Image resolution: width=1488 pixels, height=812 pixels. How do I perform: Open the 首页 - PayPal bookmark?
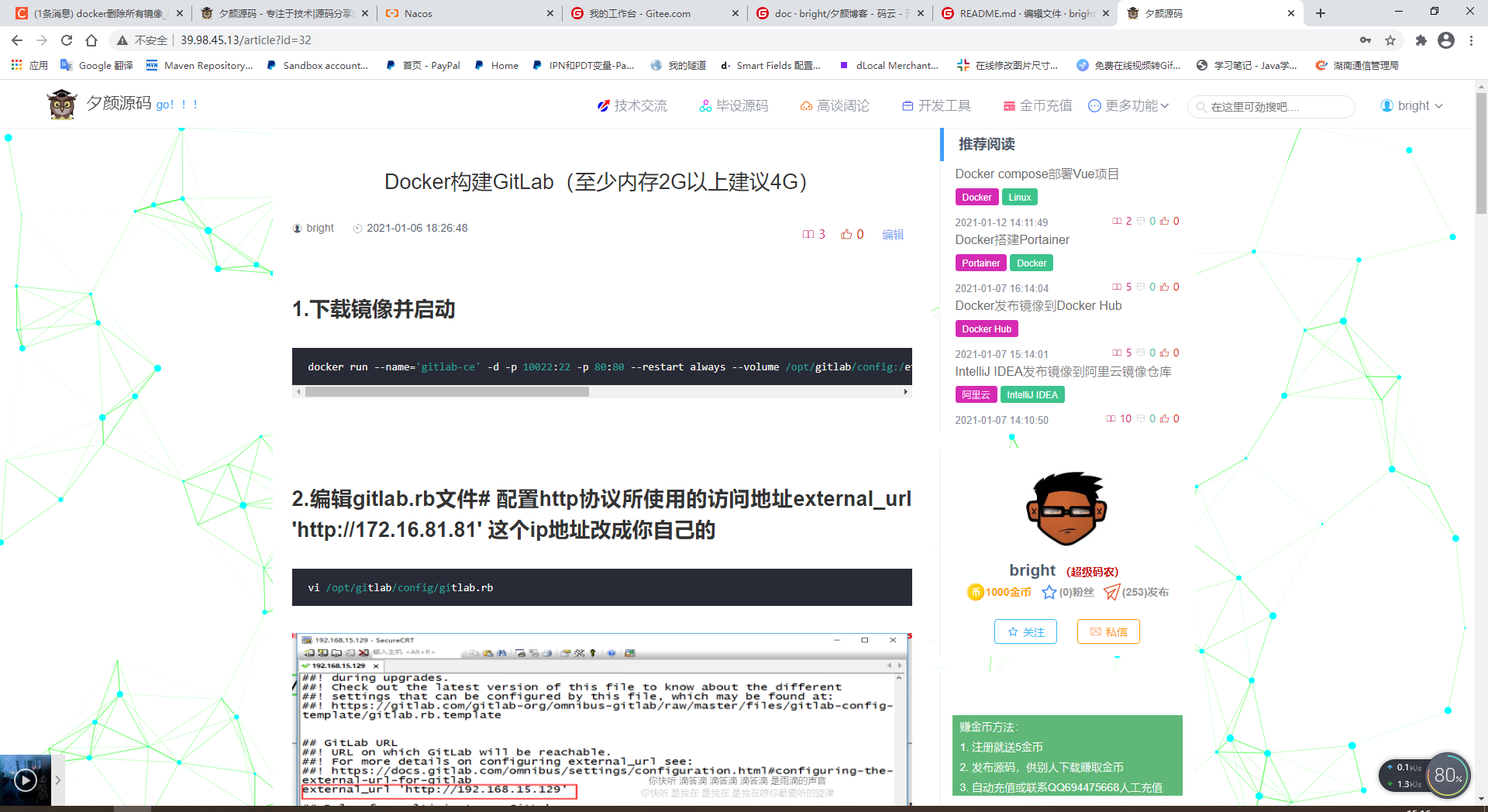(423, 65)
